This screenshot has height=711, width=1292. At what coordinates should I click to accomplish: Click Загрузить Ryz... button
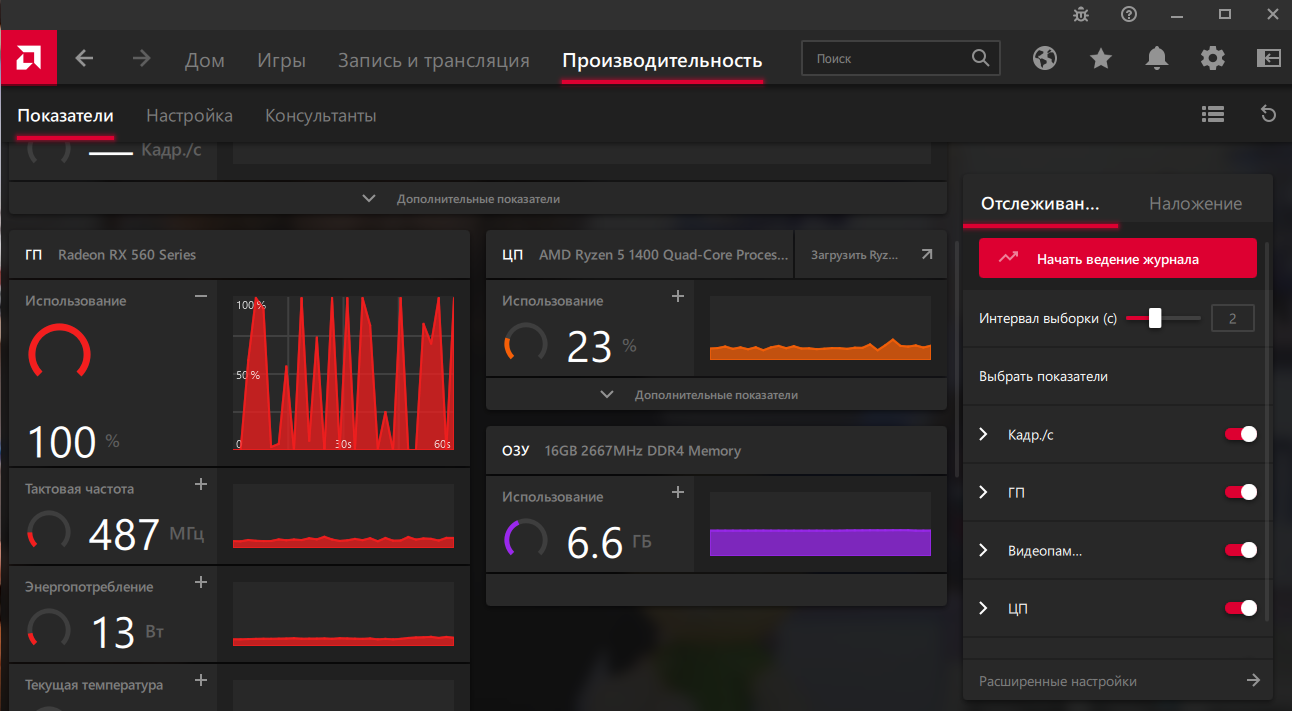pyautogui.click(x=869, y=255)
